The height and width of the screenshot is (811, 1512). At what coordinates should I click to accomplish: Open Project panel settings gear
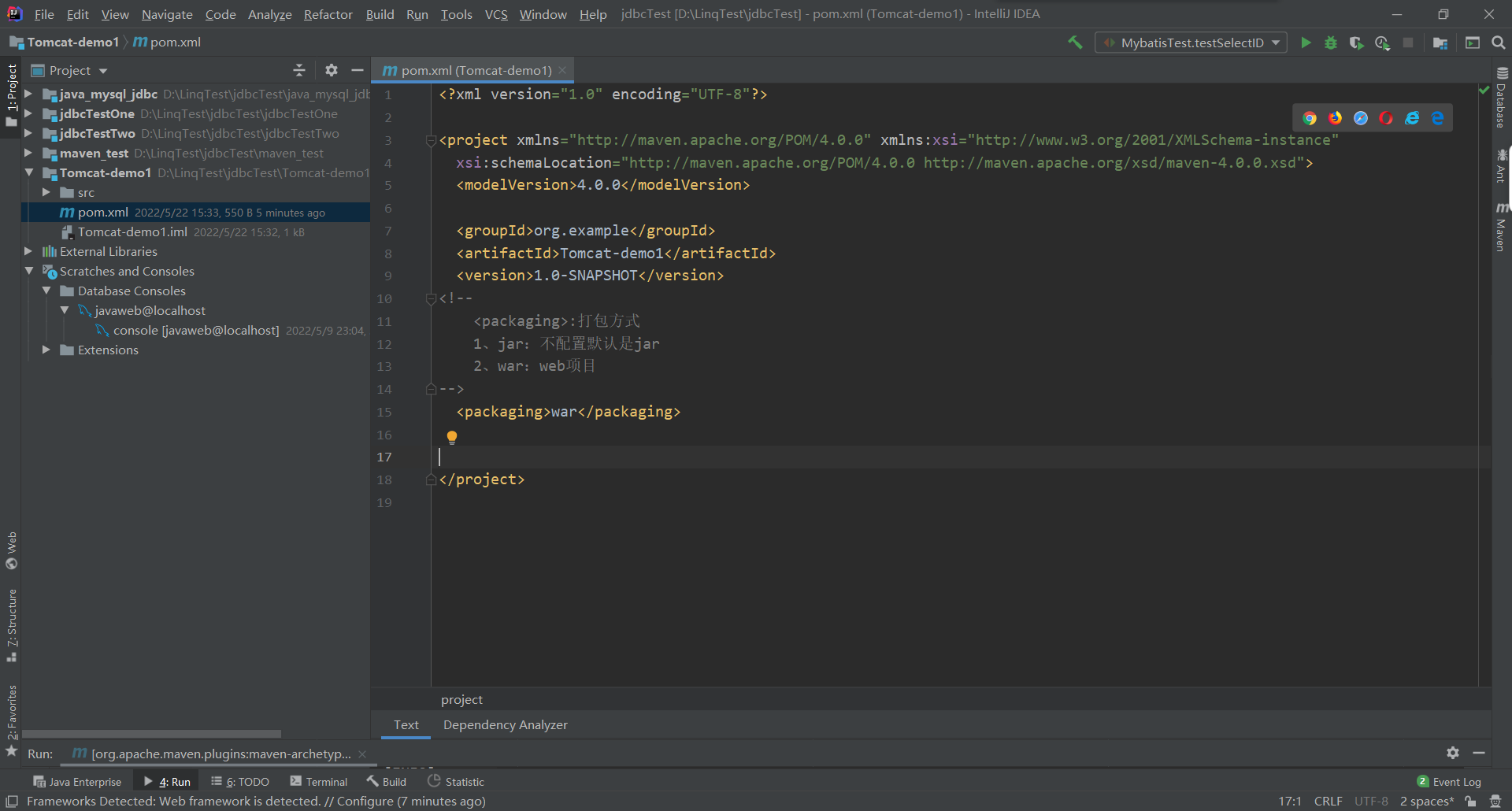click(x=332, y=70)
